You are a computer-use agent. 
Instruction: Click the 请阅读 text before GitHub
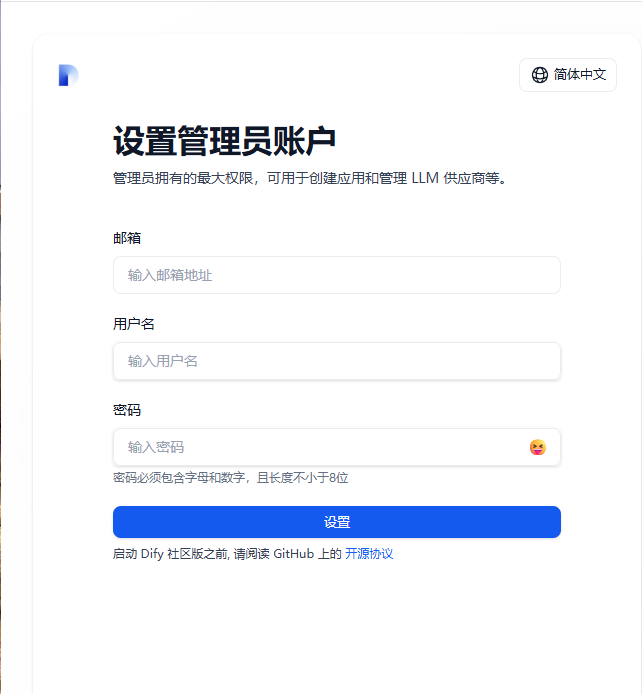pyautogui.click(x=251, y=554)
